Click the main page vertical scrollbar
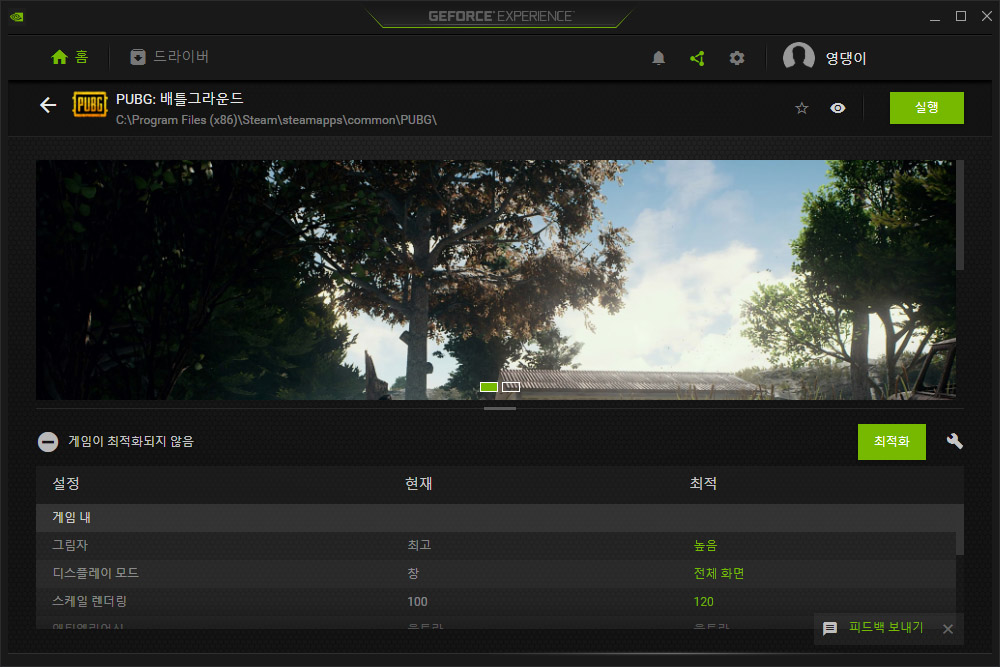The height and width of the screenshot is (667, 1000). pos(960,215)
